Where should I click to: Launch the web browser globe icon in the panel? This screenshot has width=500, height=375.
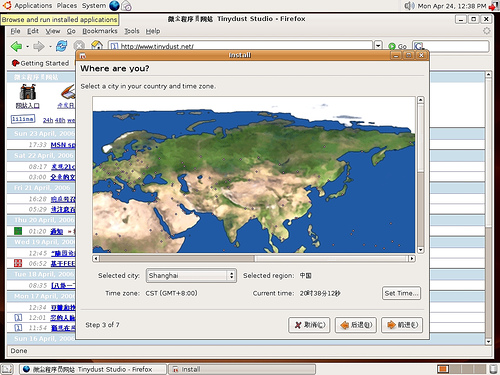(x=114, y=6)
